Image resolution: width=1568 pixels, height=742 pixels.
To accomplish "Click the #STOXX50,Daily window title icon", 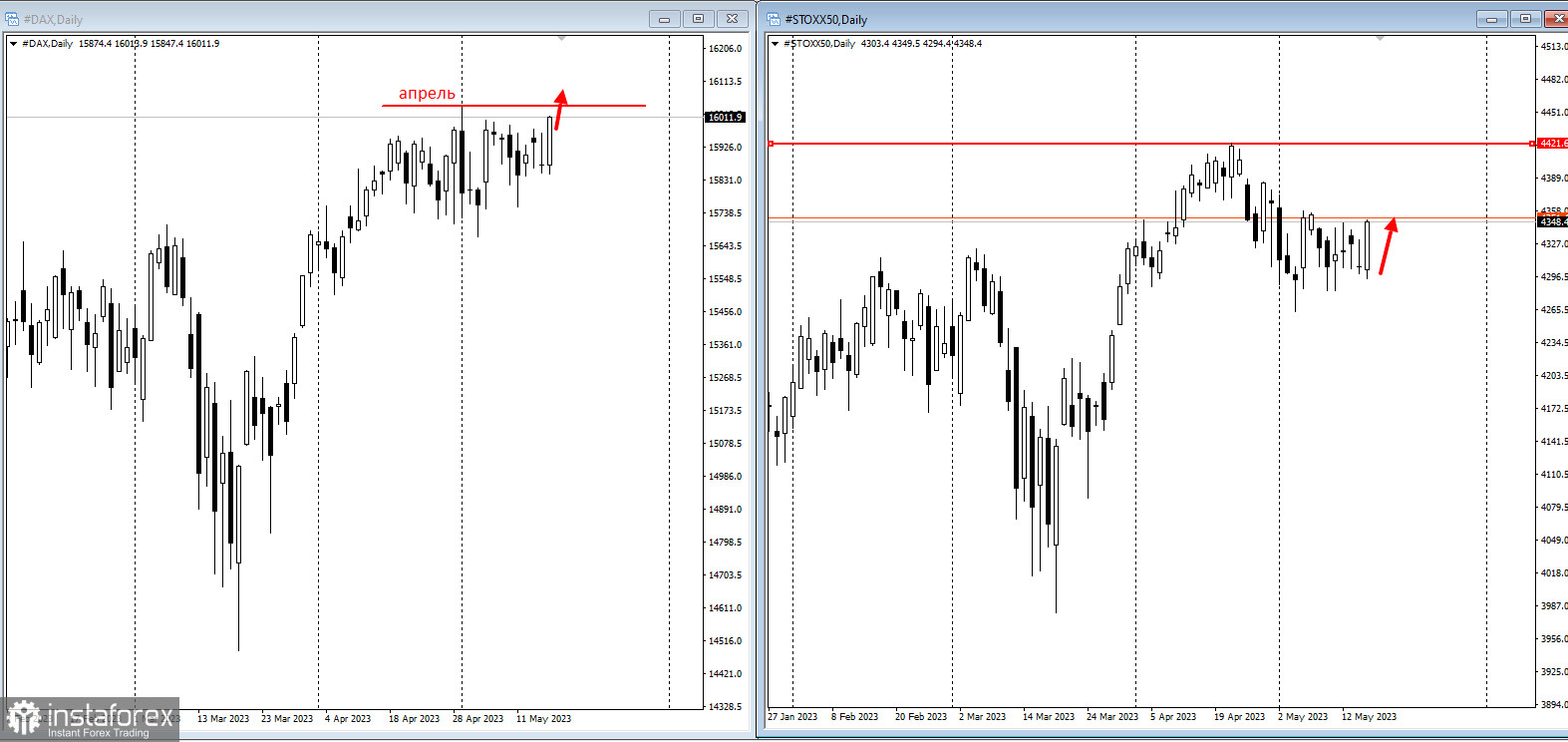I will [774, 19].
